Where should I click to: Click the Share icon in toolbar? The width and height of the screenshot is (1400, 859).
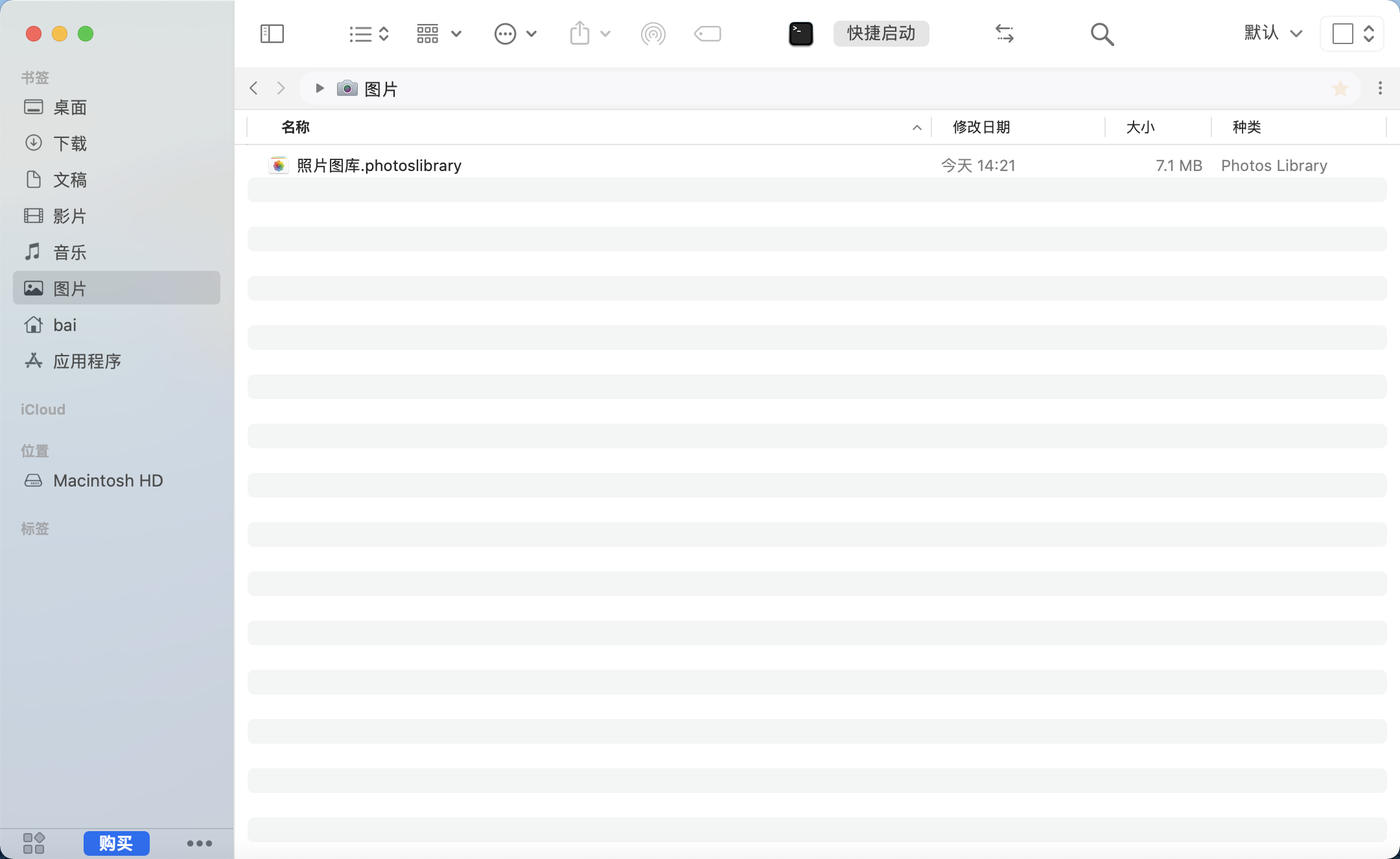click(x=580, y=34)
